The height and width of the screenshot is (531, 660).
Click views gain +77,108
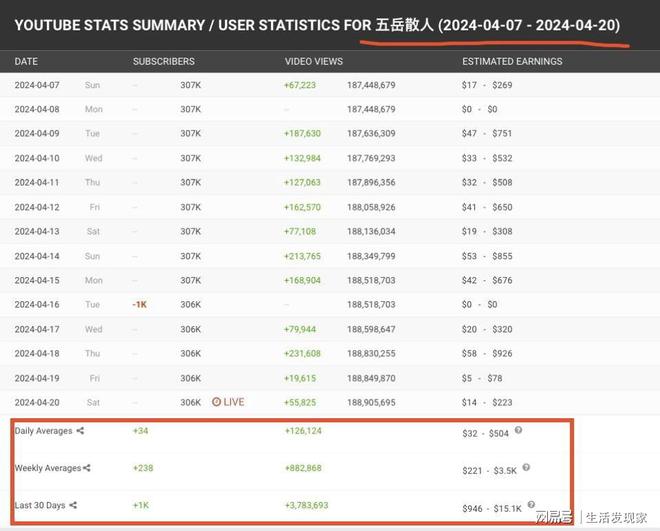click(300, 231)
